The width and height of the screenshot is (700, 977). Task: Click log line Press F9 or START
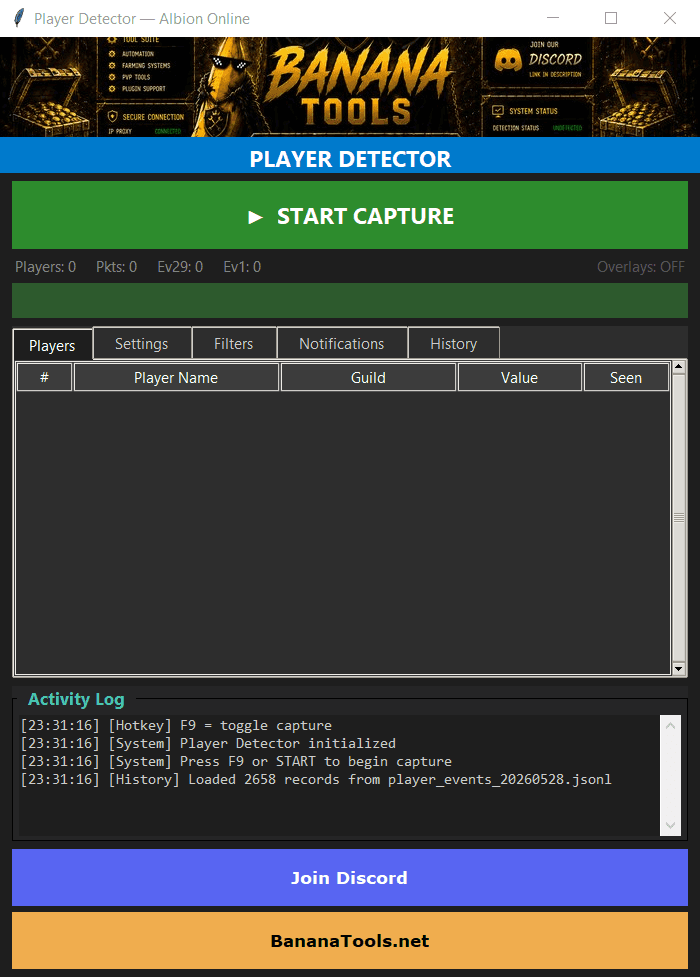pyautogui.click(x=236, y=761)
